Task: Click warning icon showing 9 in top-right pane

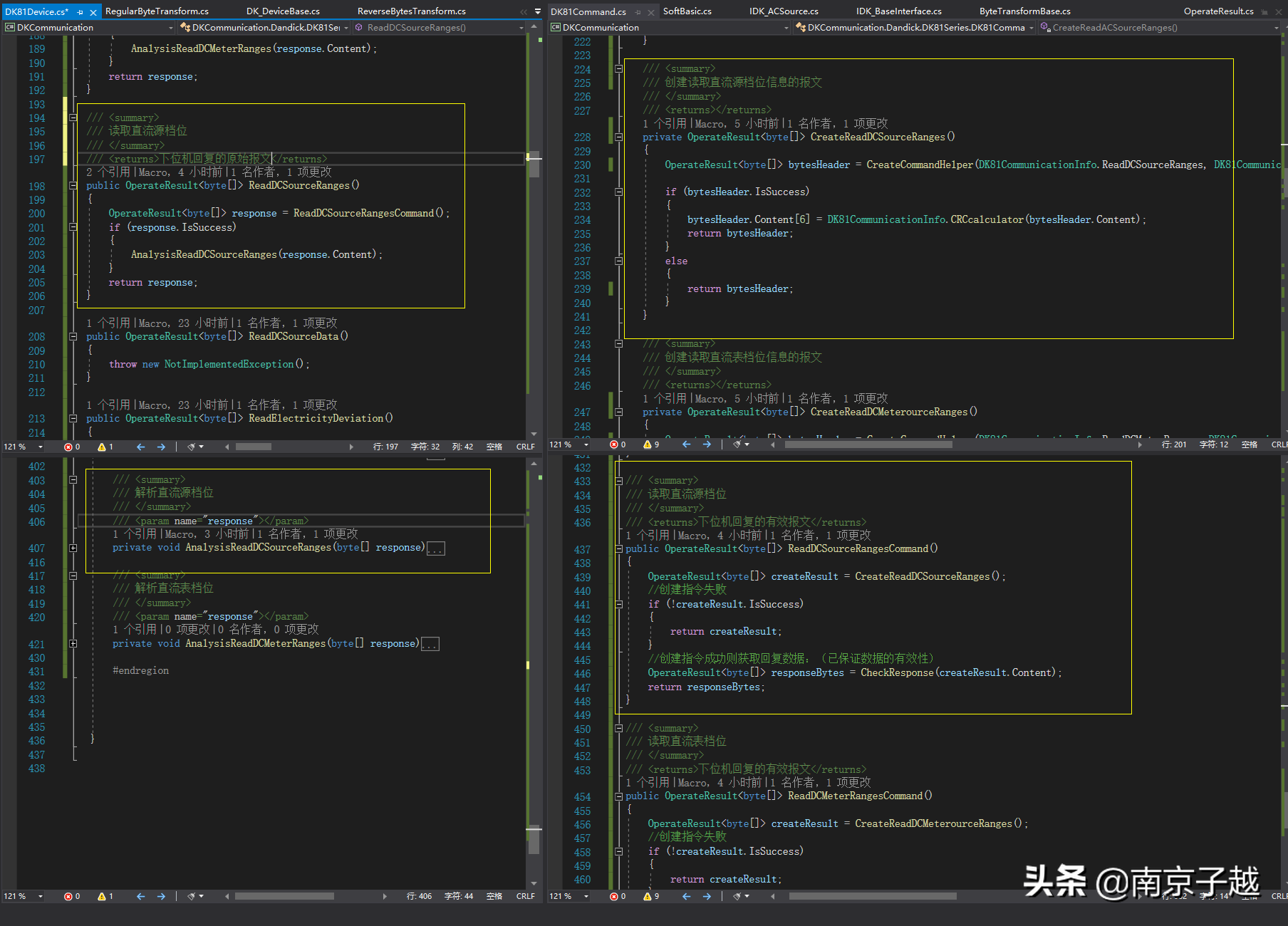Action: tap(648, 444)
